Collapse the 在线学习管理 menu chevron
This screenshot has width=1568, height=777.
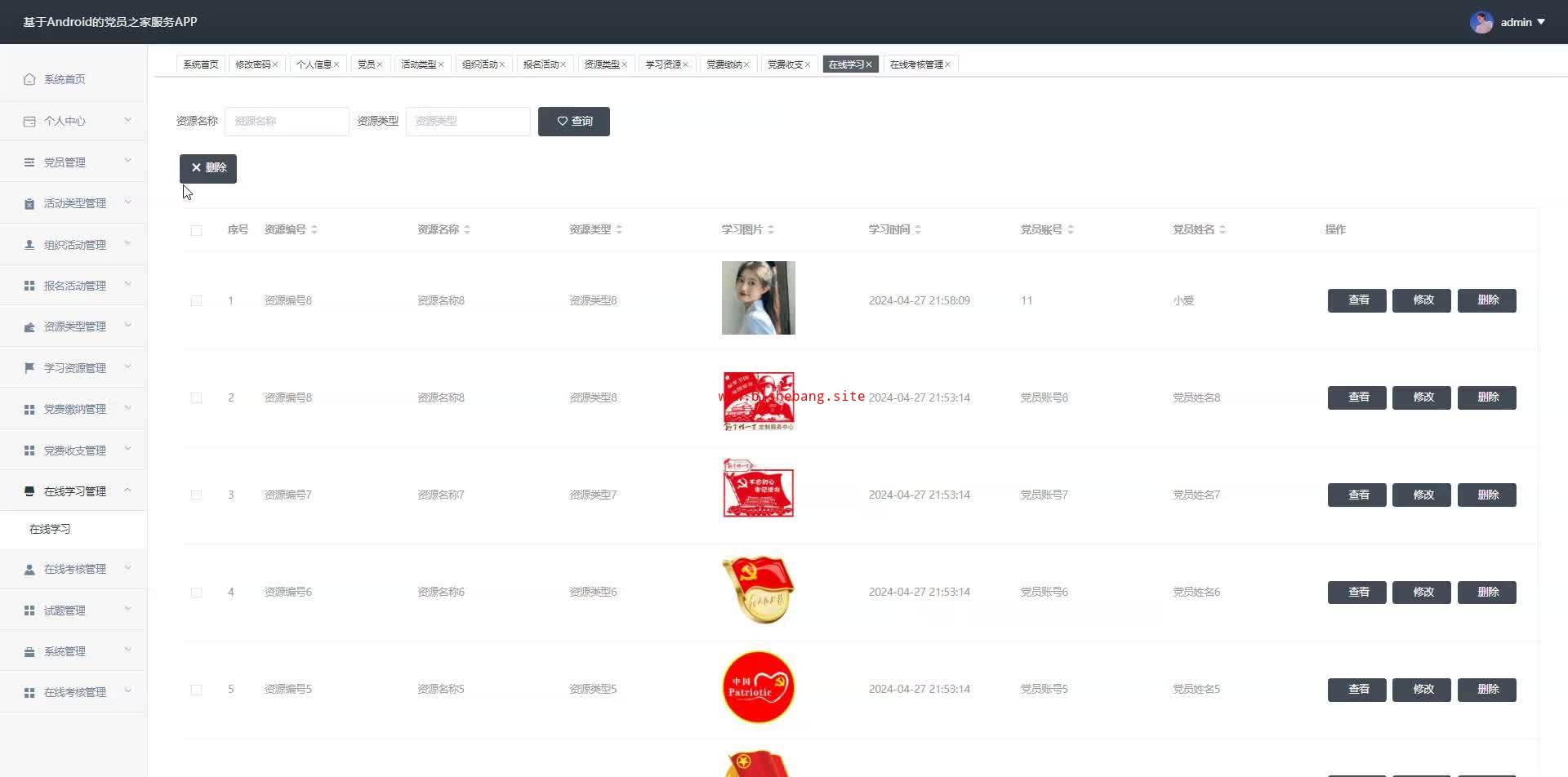[x=127, y=491]
